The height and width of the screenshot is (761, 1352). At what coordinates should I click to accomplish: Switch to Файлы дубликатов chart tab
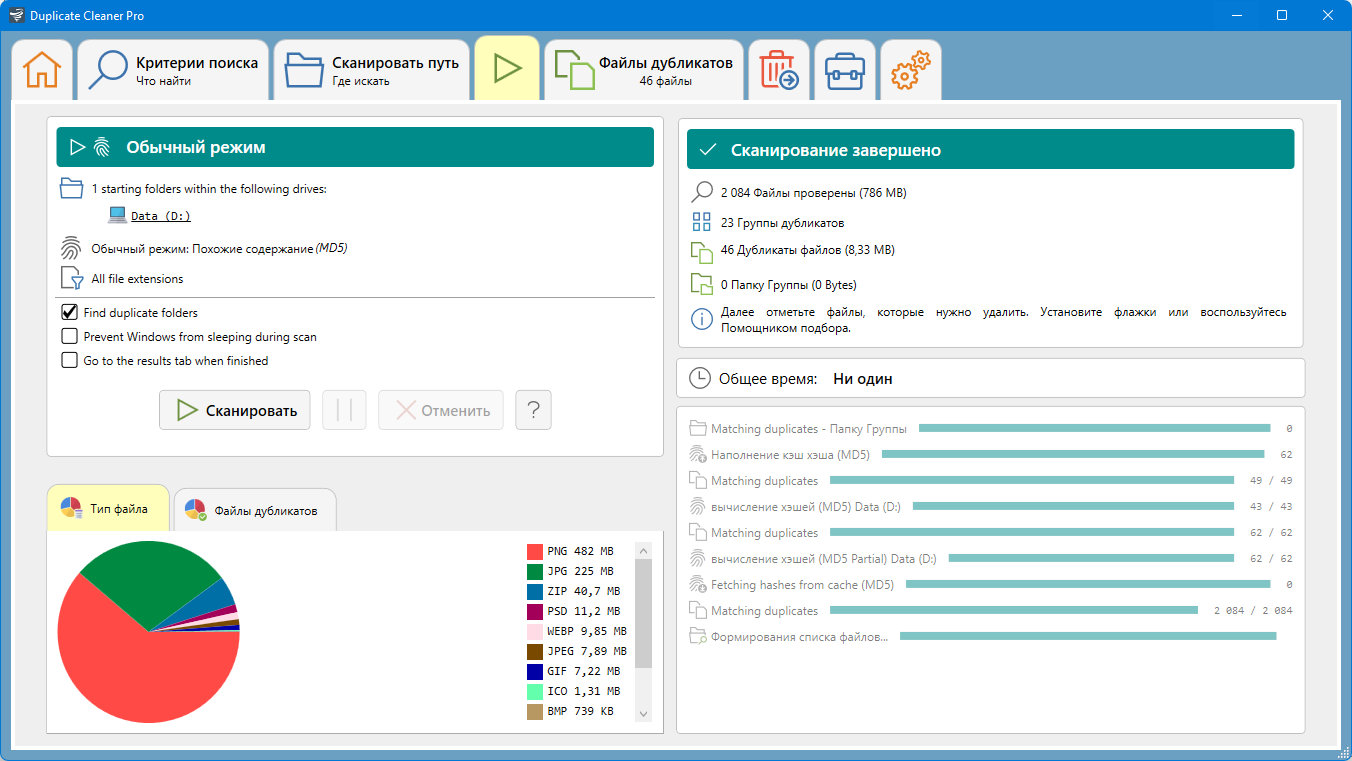254,510
